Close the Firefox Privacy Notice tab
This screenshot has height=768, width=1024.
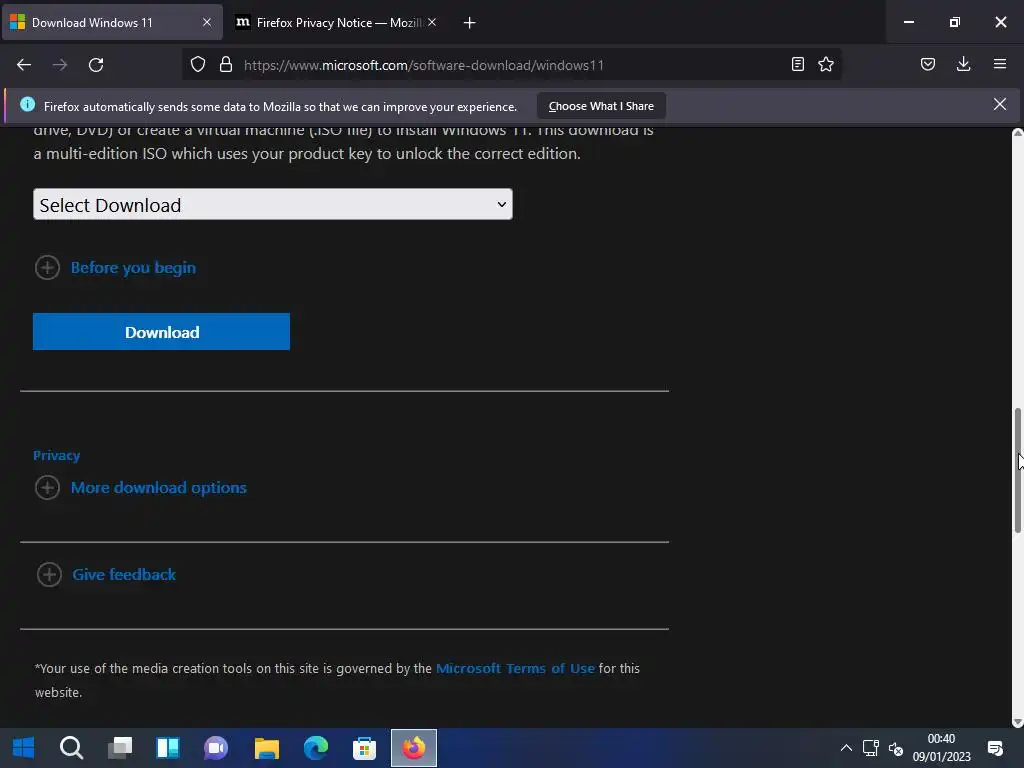pyautogui.click(x=432, y=22)
